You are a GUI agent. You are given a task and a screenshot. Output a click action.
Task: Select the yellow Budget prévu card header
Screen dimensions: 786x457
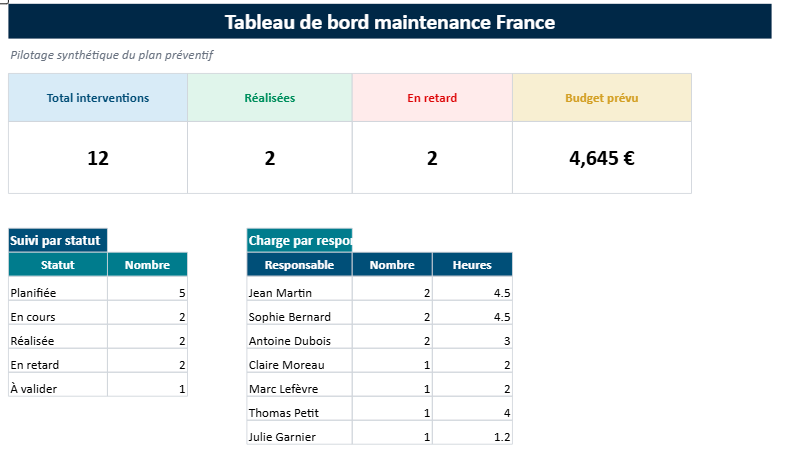[x=602, y=98]
